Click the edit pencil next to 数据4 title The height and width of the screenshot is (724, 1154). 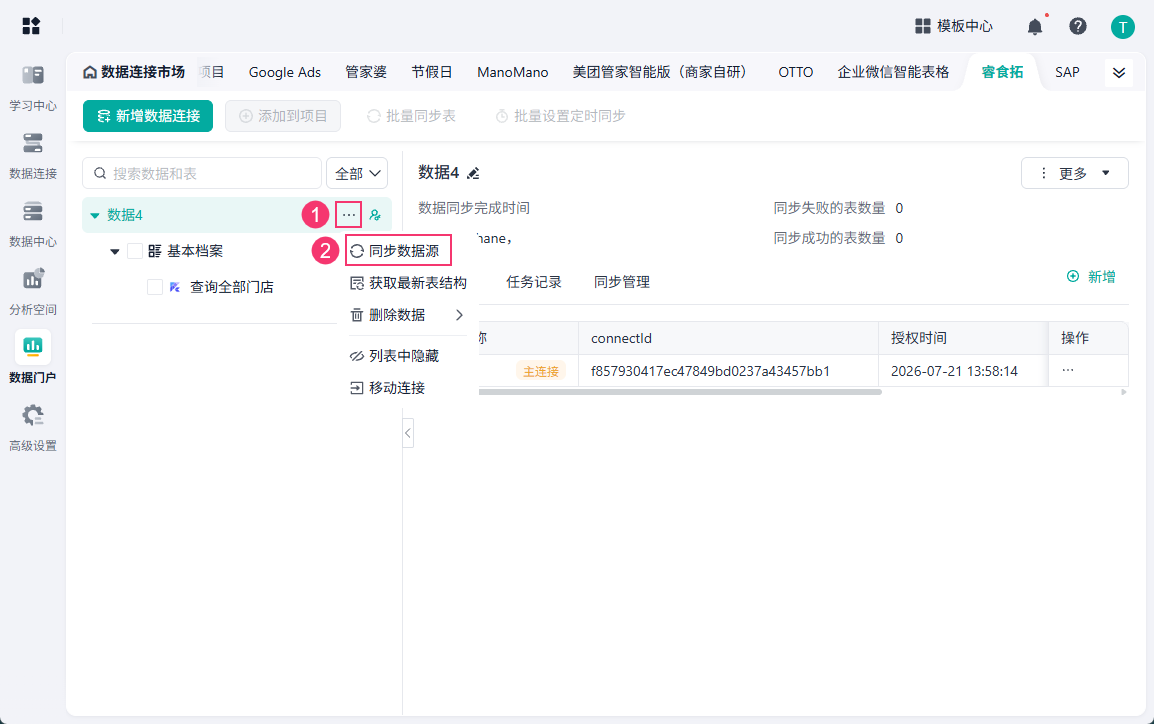pos(473,173)
